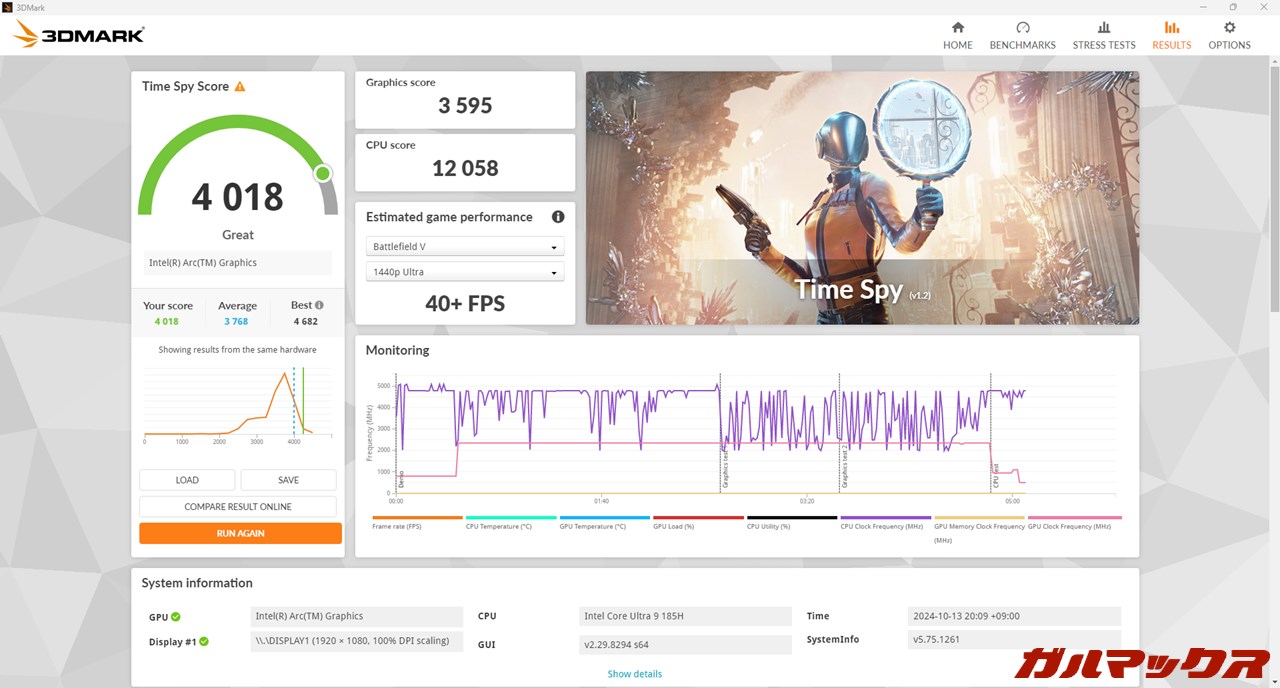Toggle the CPU Clock Frequency legend swatch

(885, 518)
